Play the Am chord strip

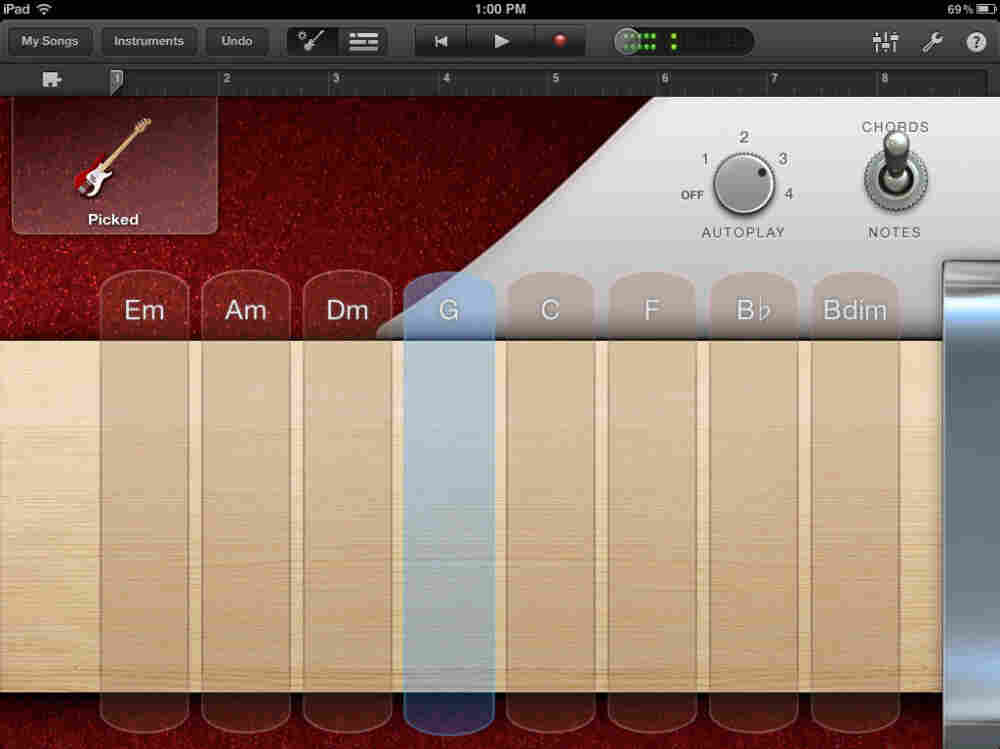246,501
